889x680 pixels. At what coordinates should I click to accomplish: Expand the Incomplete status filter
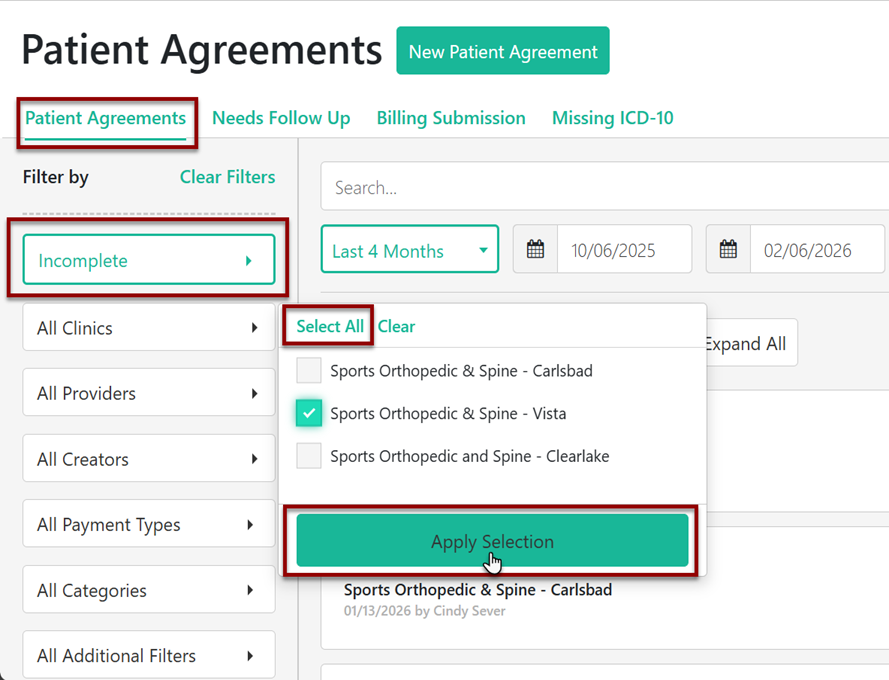148,261
